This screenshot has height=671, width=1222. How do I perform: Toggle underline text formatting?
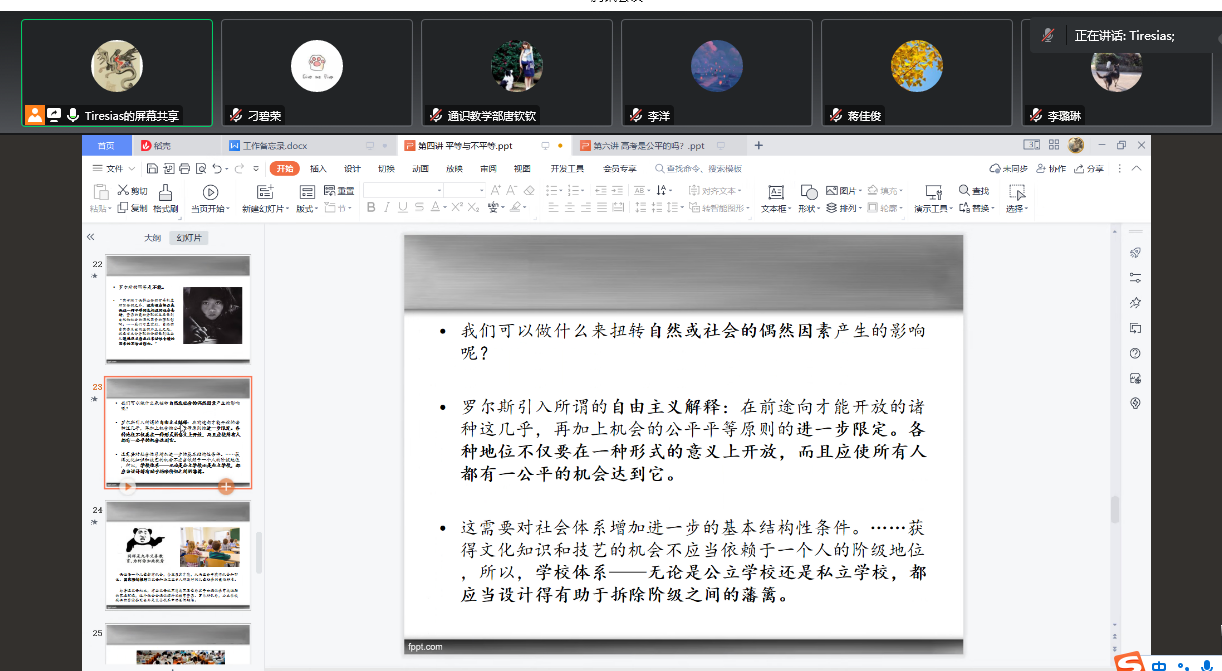403,208
